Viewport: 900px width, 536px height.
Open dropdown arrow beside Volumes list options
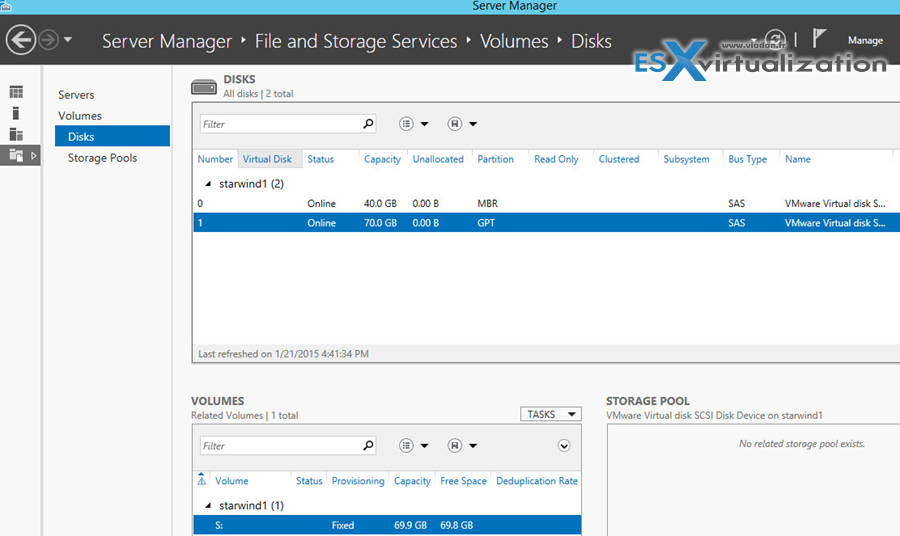[425, 446]
